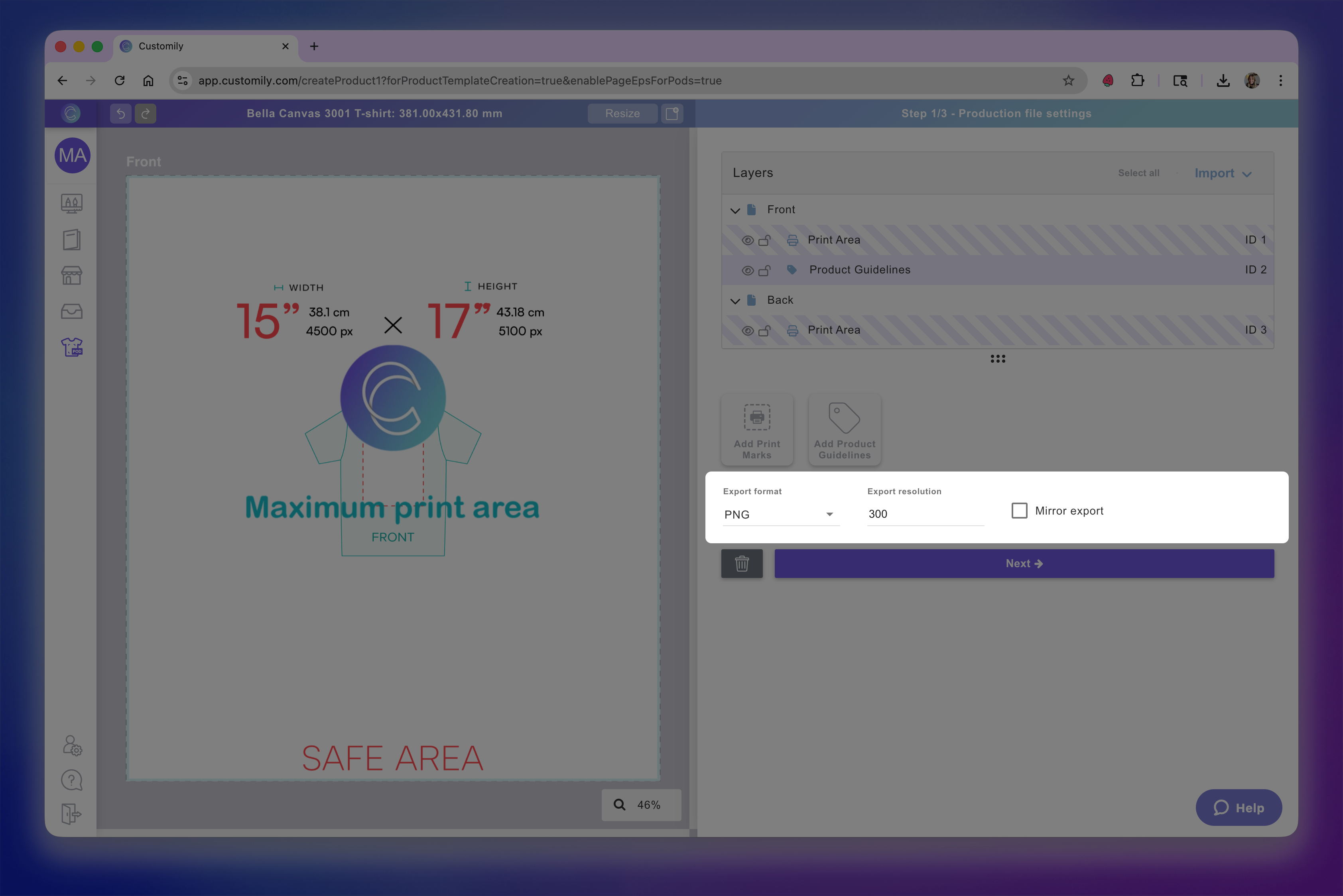
Task: Open the browser three-dot menu
Action: (1281, 81)
